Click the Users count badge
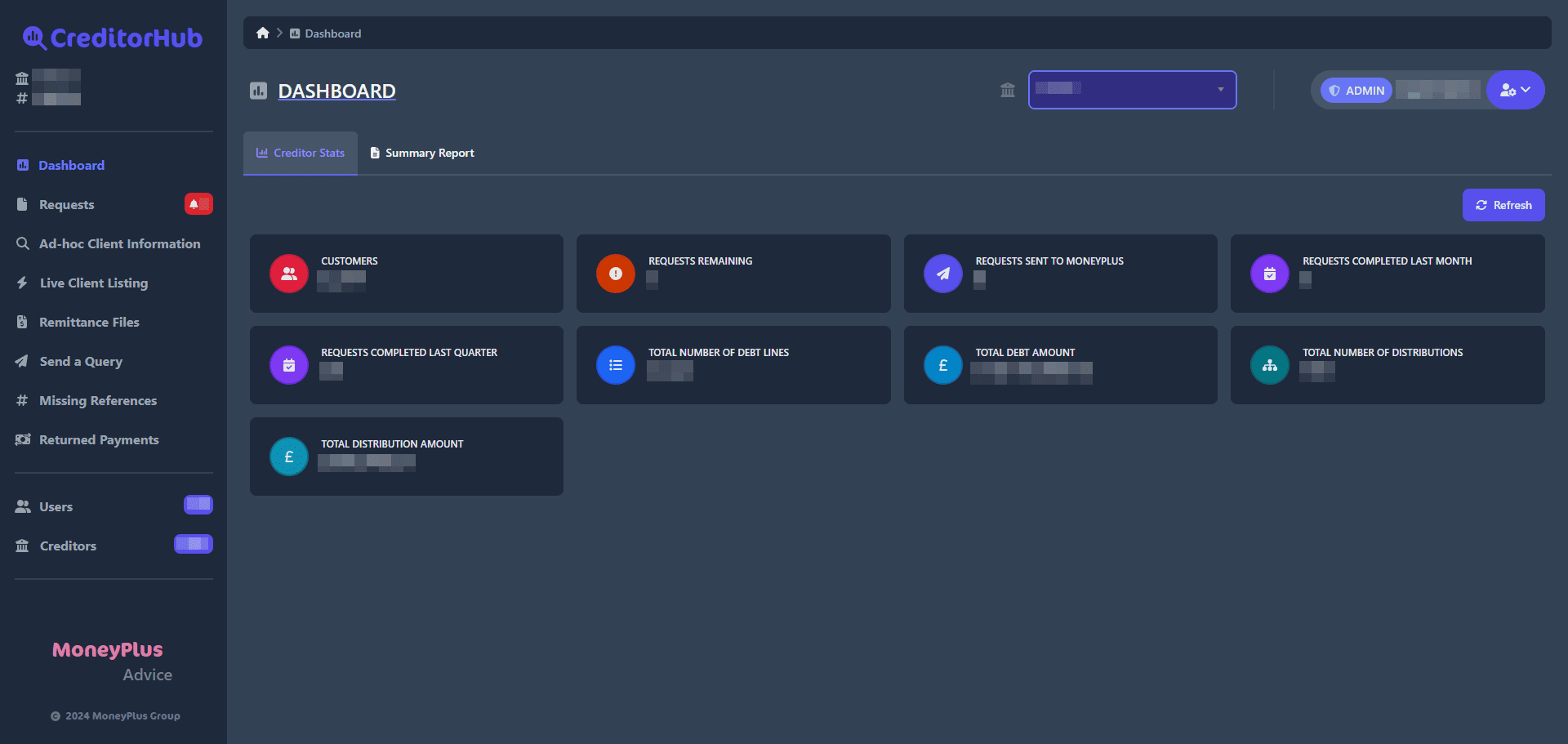 (198, 505)
